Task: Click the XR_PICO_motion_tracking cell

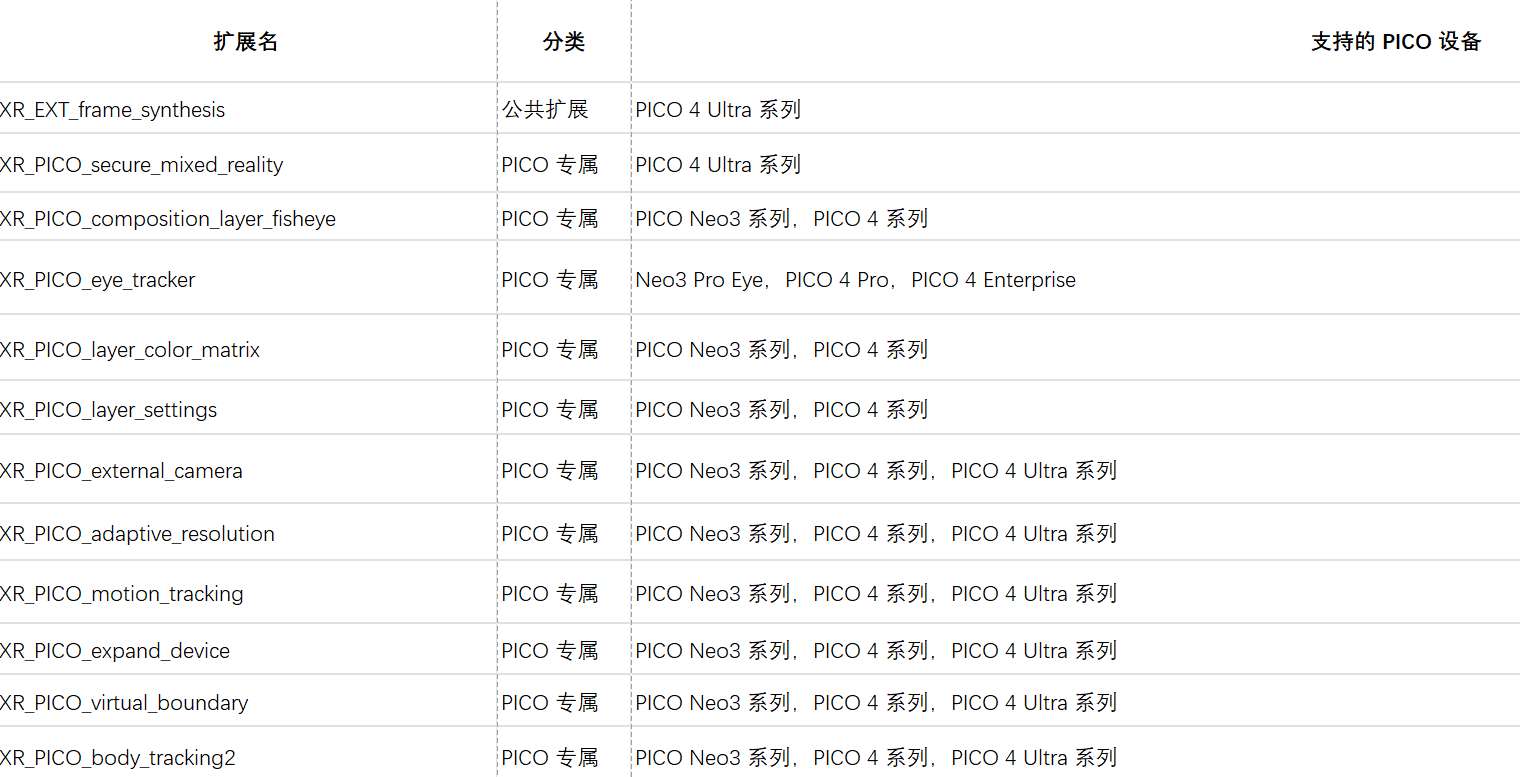Action: (122, 594)
